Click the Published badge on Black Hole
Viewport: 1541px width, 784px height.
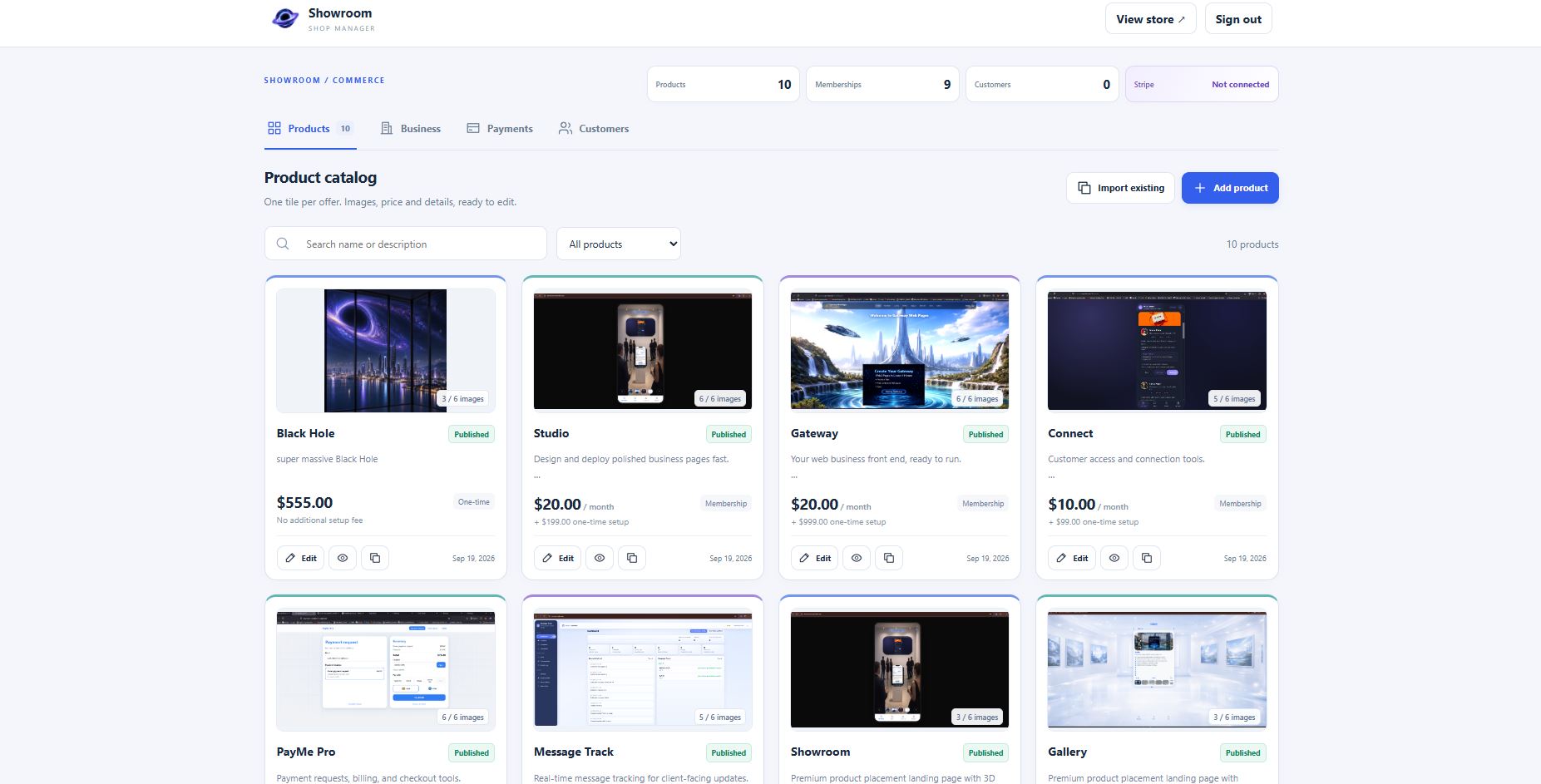coord(472,434)
